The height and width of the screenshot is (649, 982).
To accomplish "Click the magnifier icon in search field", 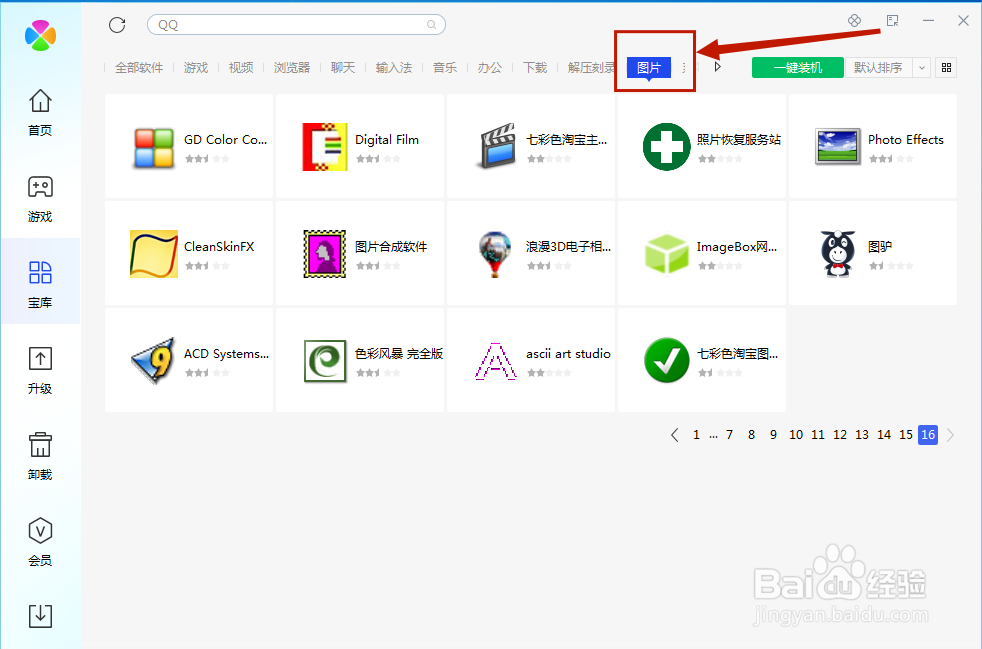I will tap(432, 25).
